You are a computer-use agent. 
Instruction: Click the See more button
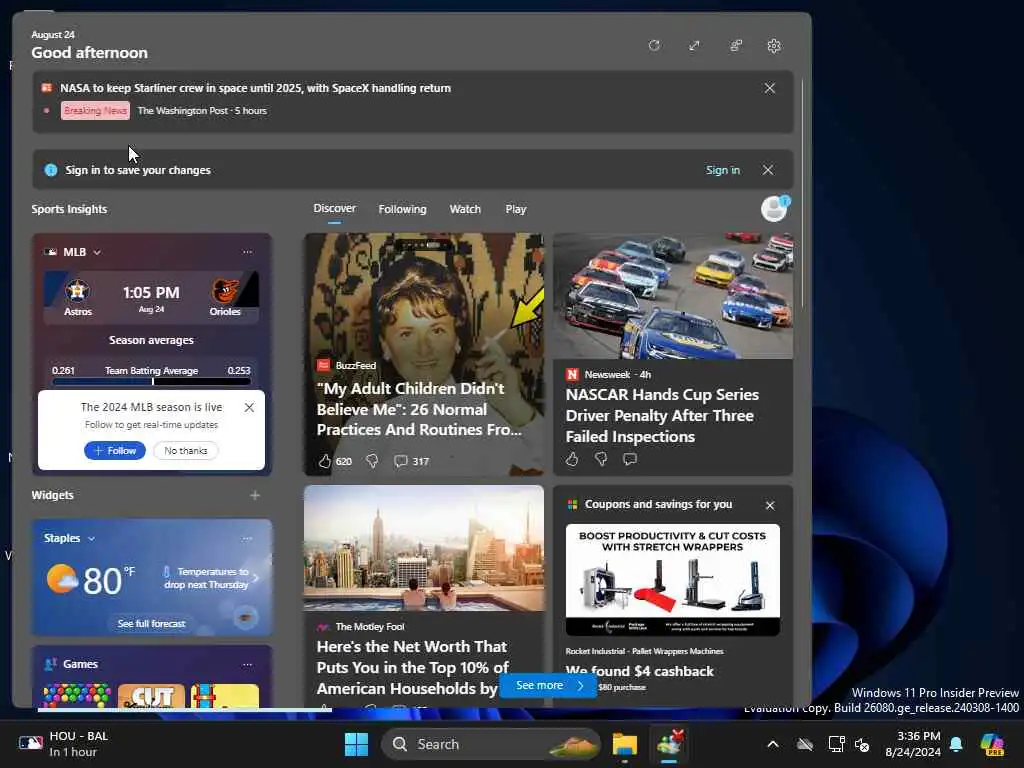click(548, 685)
